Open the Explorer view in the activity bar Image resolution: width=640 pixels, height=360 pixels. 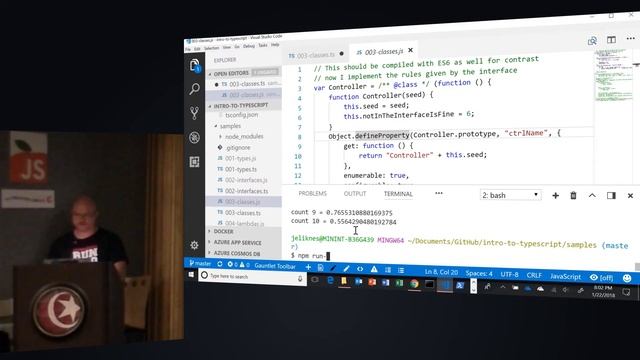point(195,65)
